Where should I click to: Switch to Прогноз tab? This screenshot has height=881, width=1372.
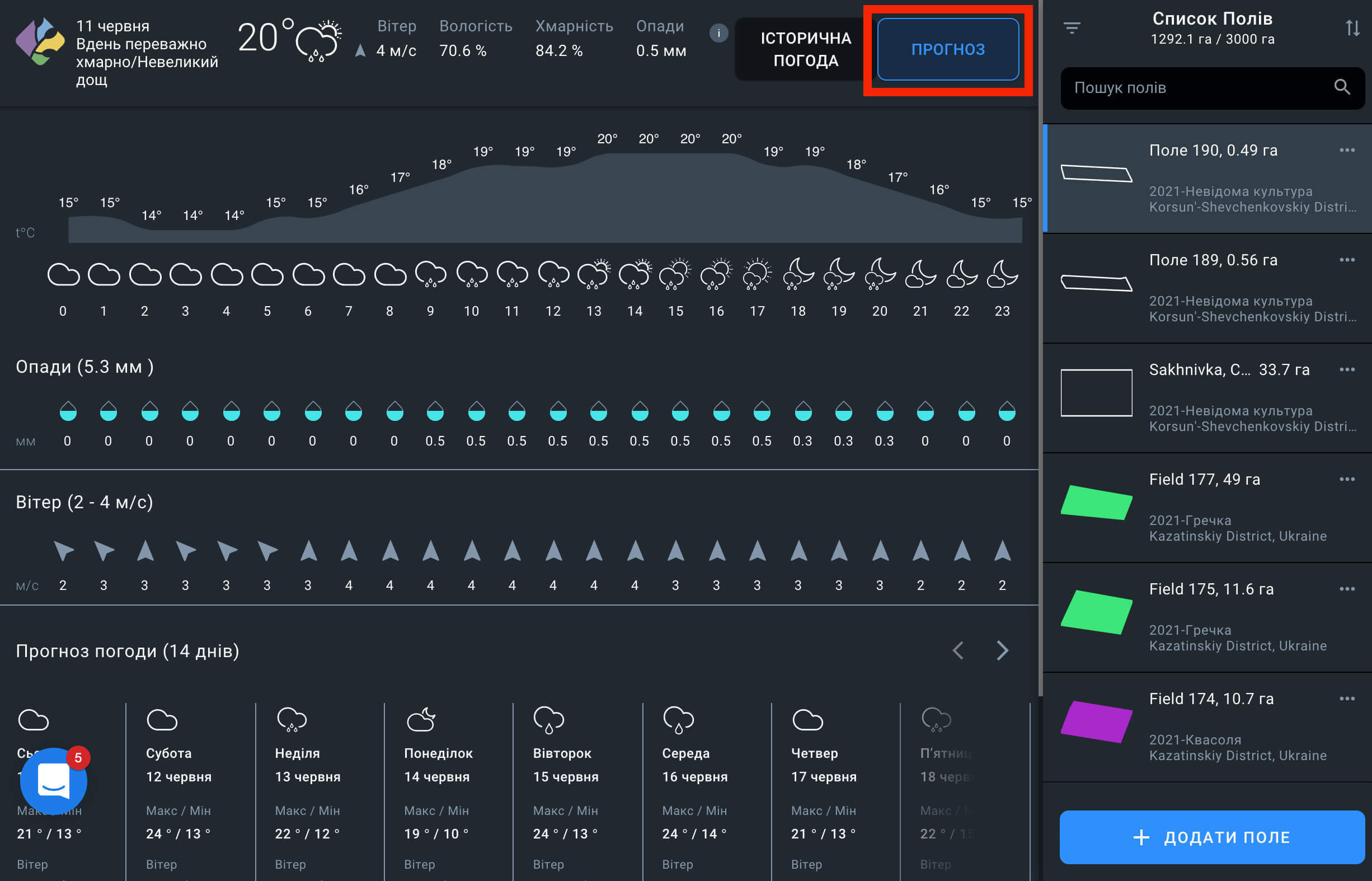click(x=948, y=49)
